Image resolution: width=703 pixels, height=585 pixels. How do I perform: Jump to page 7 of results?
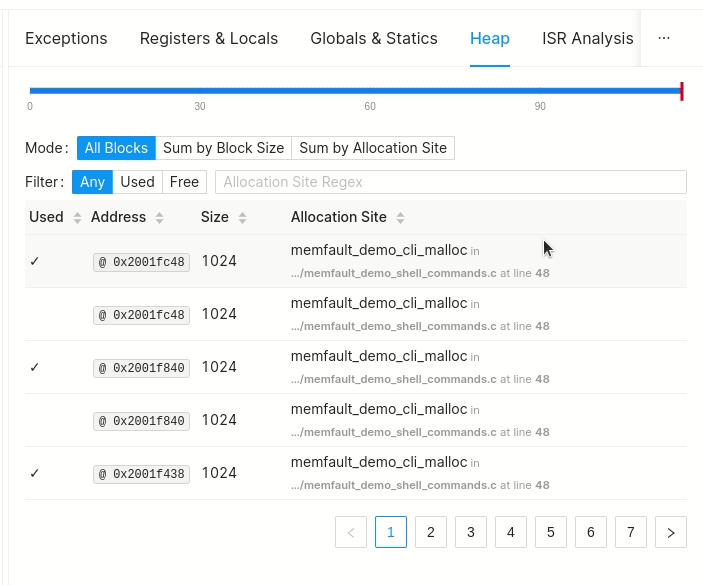[631, 533]
